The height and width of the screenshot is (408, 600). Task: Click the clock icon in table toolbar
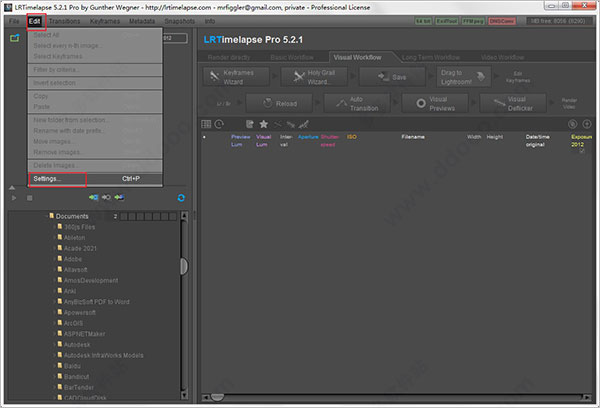pos(219,124)
